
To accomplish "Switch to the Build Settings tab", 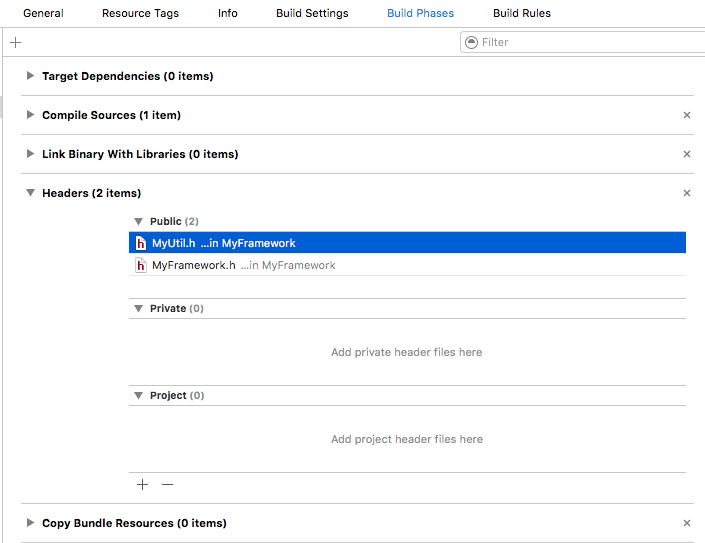I will [312, 13].
